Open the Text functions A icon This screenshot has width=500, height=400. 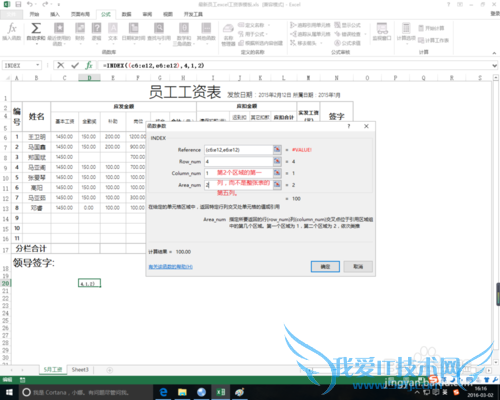tap(113, 32)
